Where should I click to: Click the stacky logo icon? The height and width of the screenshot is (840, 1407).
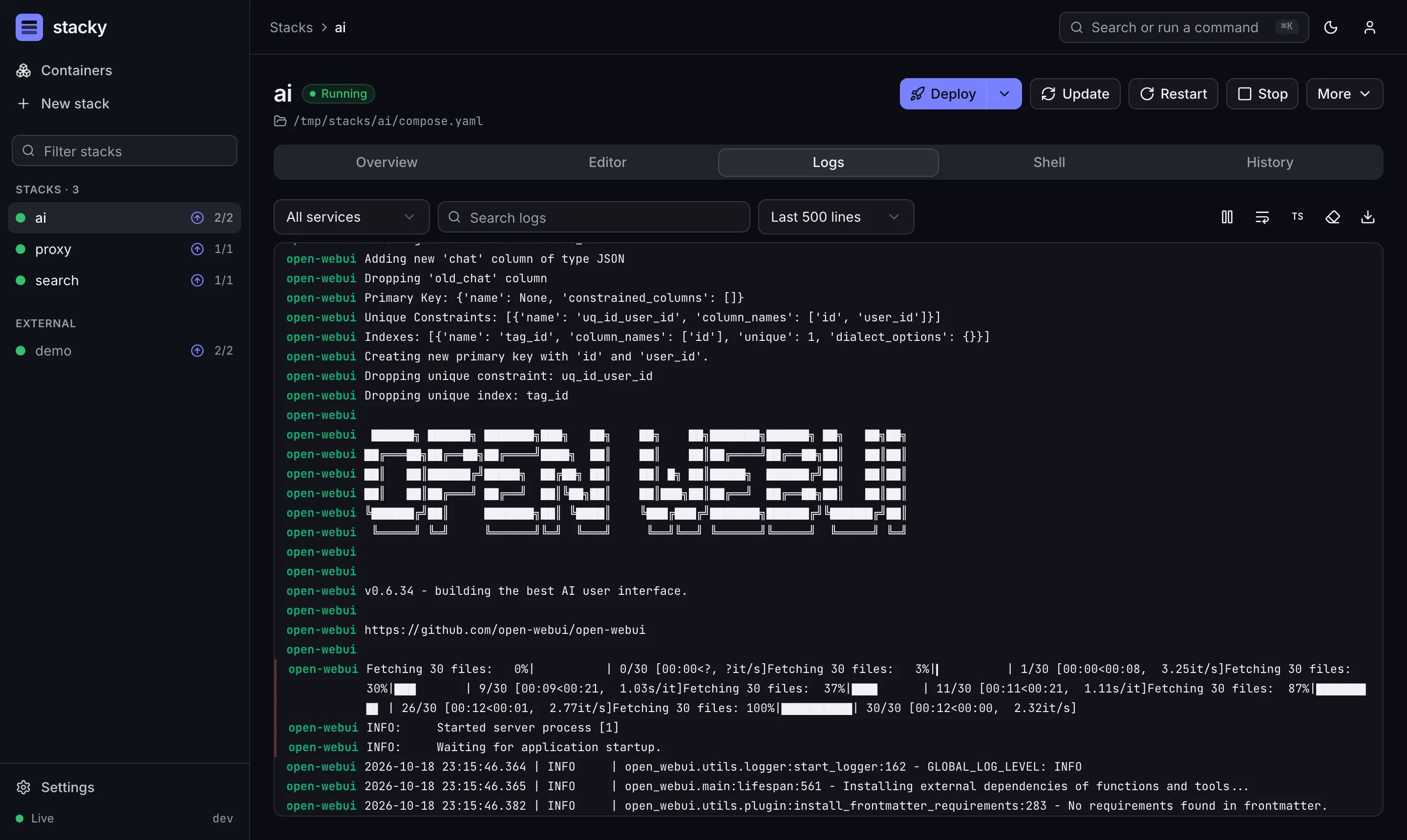coord(29,27)
